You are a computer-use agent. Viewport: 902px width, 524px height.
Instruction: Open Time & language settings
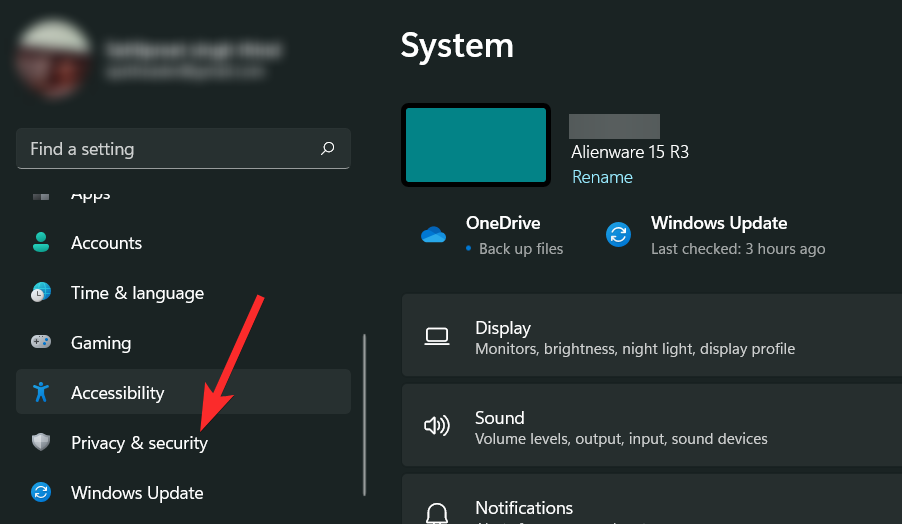tap(137, 293)
